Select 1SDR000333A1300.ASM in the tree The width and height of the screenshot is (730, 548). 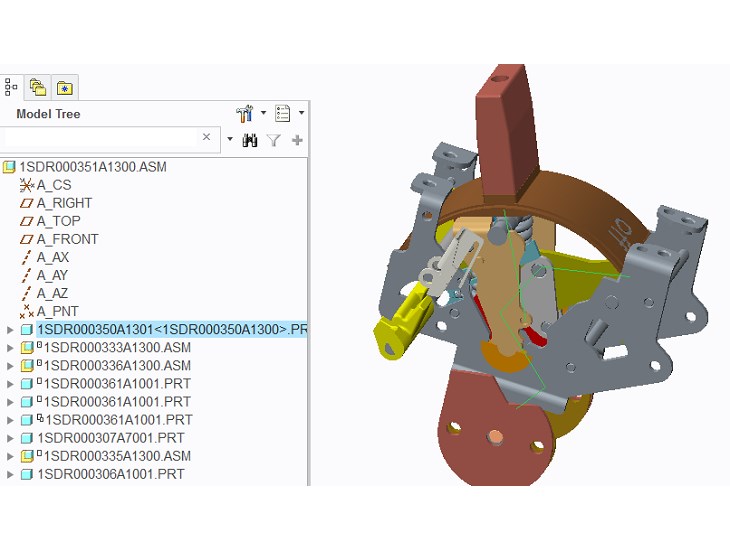(117, 347)
